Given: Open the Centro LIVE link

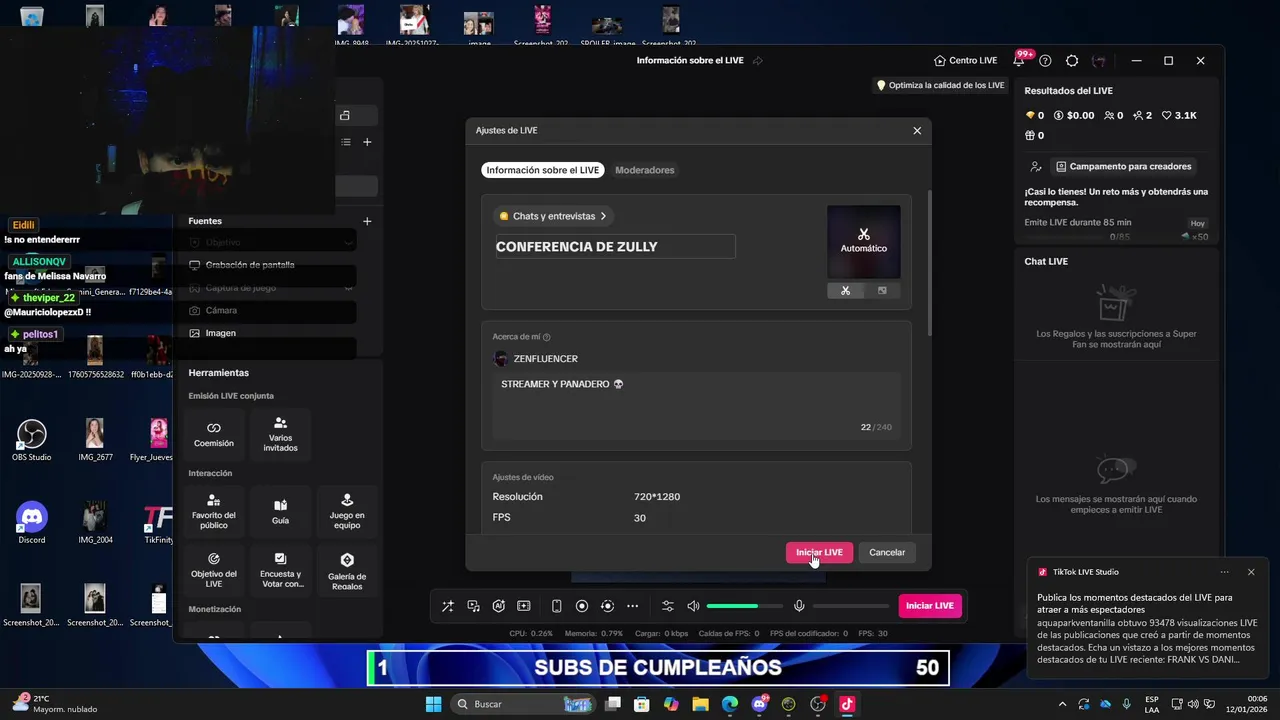Looking at the screenshot, I should (965, 61).
